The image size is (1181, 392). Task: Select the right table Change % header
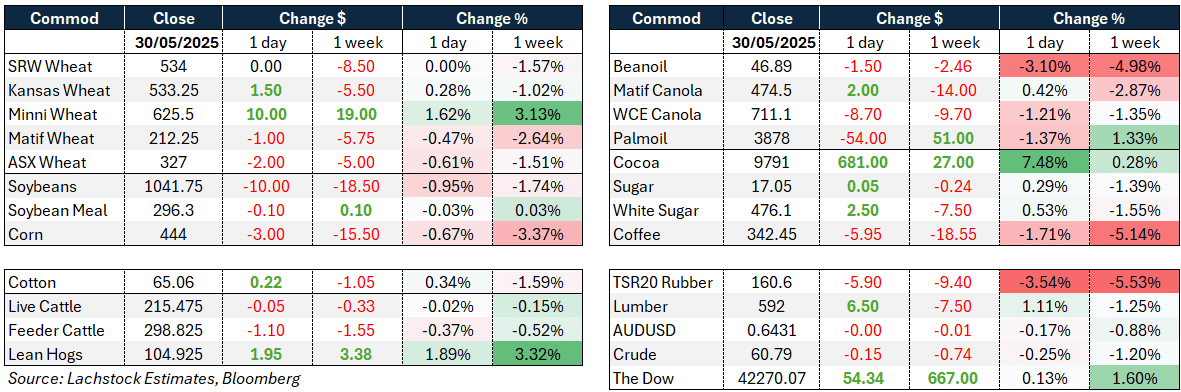pyautogui.click(x=1089, y=19)
